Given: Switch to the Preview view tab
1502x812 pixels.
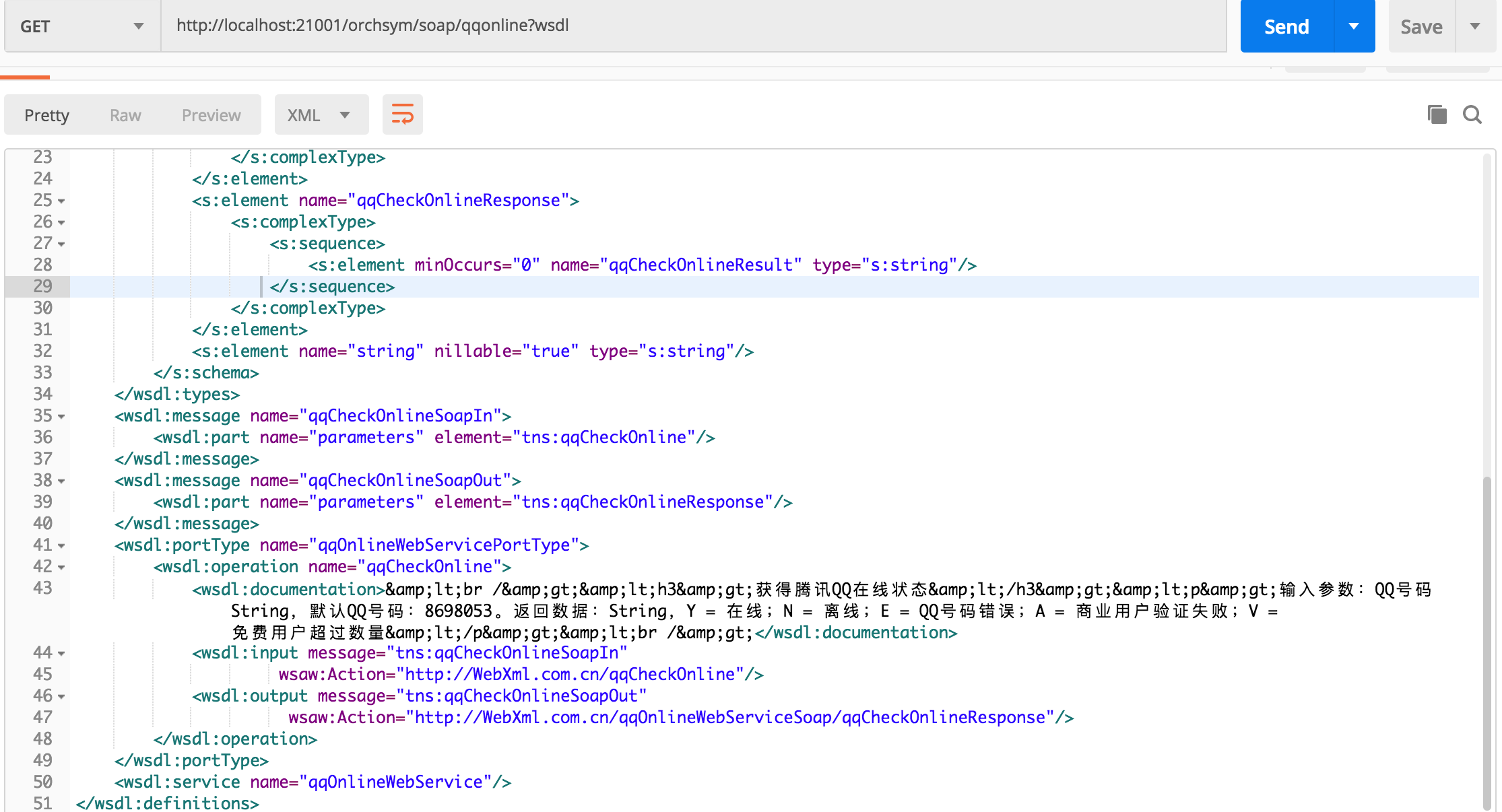Looking at the screenshot, I should point(211,115).
